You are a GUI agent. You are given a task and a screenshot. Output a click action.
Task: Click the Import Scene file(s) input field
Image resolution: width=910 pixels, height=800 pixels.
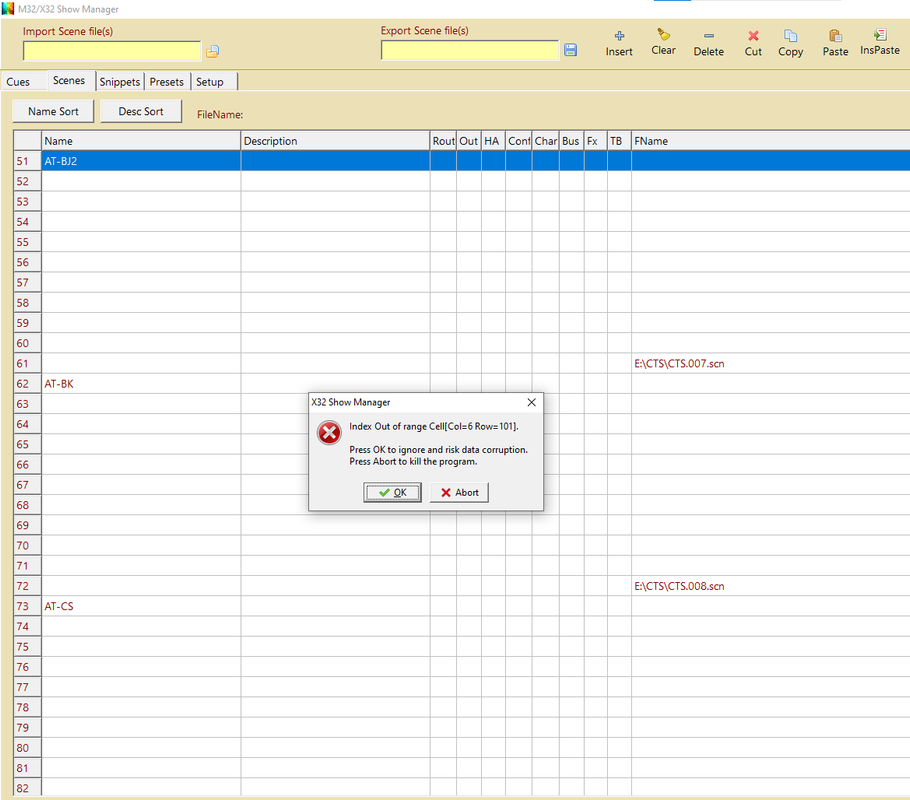112,51
